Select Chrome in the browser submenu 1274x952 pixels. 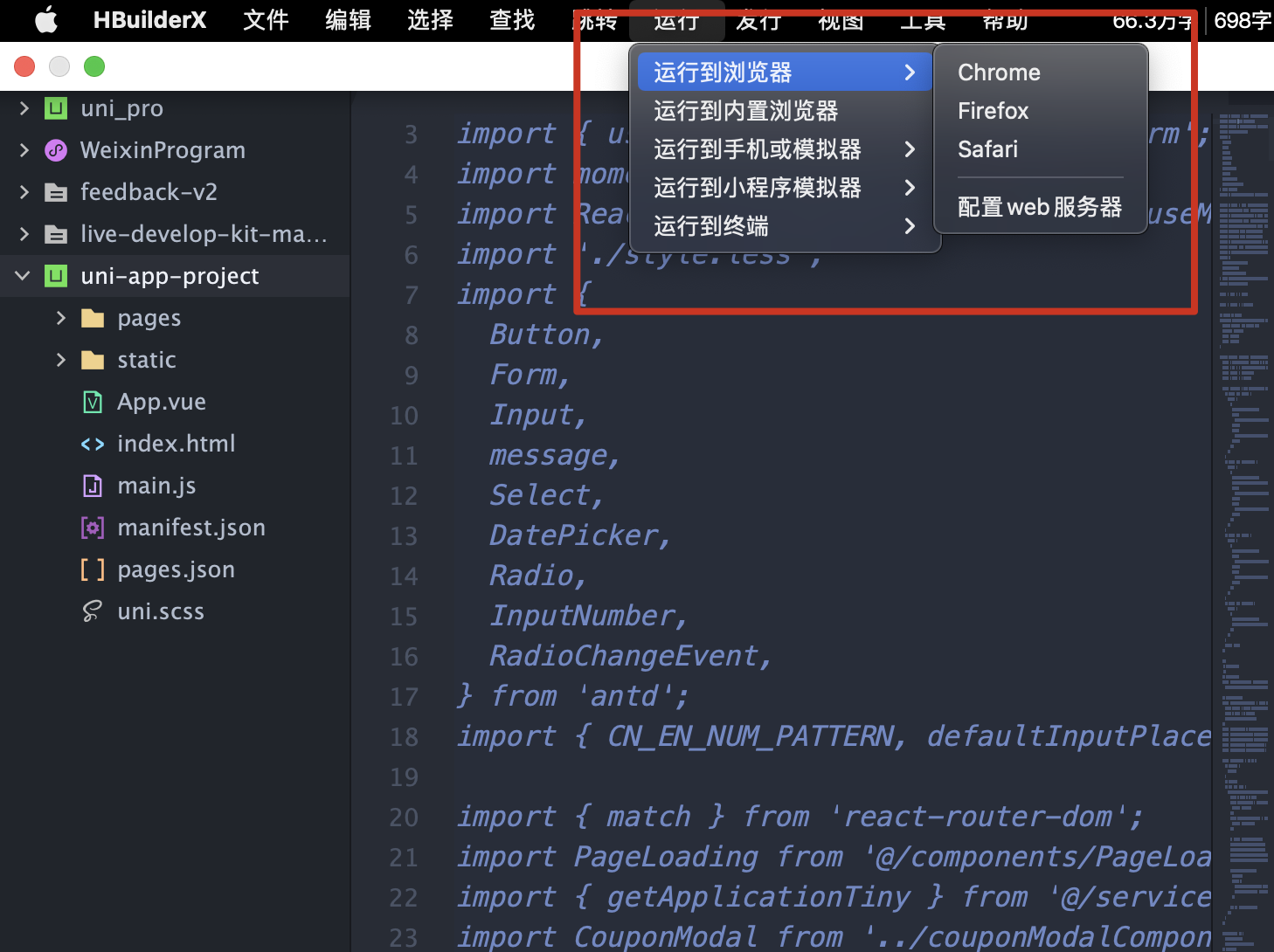(x=999, y=72)
